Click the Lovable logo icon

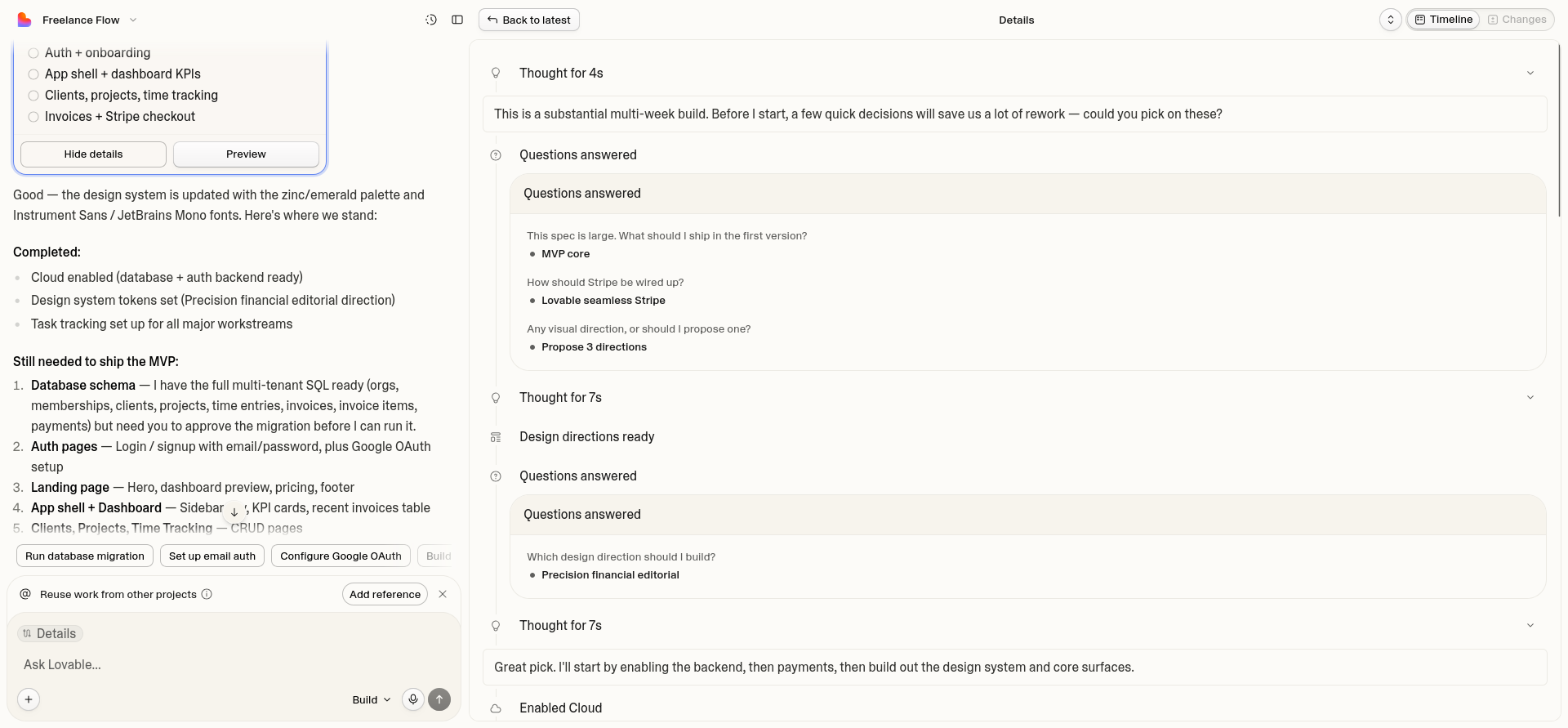pyautogui.click(x=24, y=20)
